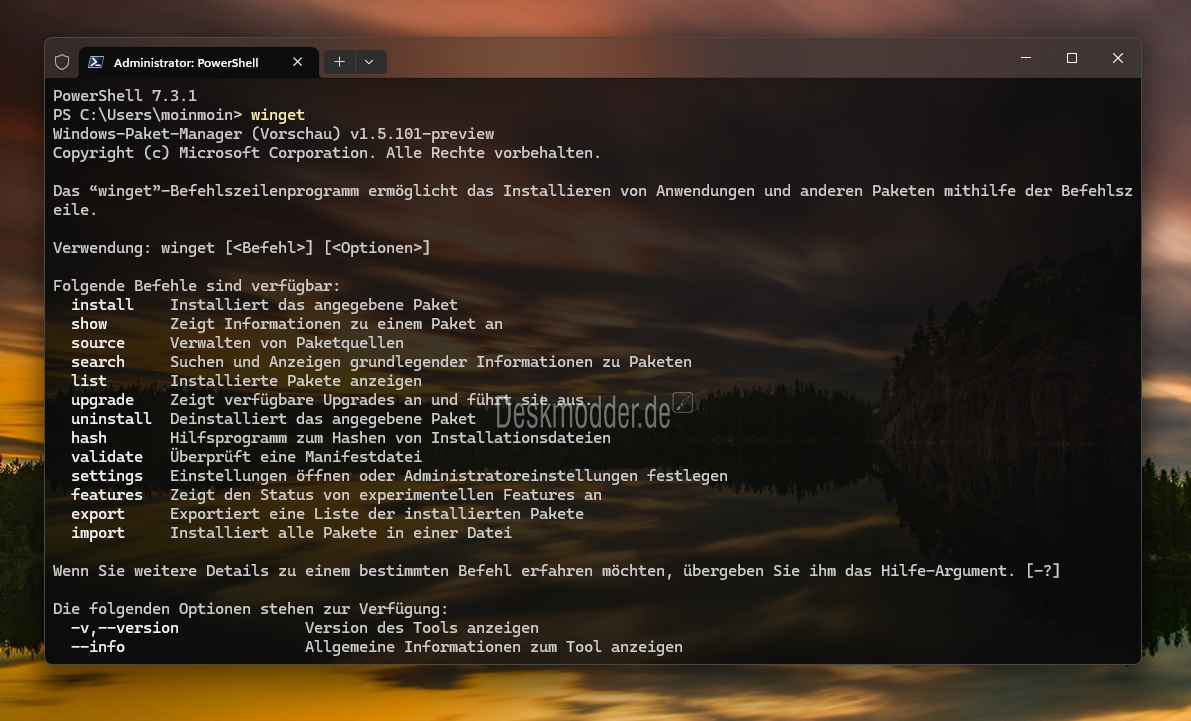The image size is (1191, 721).
Task: Click 'Installiert alle Pakete in einer Datei'
Action: click(341, 533)
